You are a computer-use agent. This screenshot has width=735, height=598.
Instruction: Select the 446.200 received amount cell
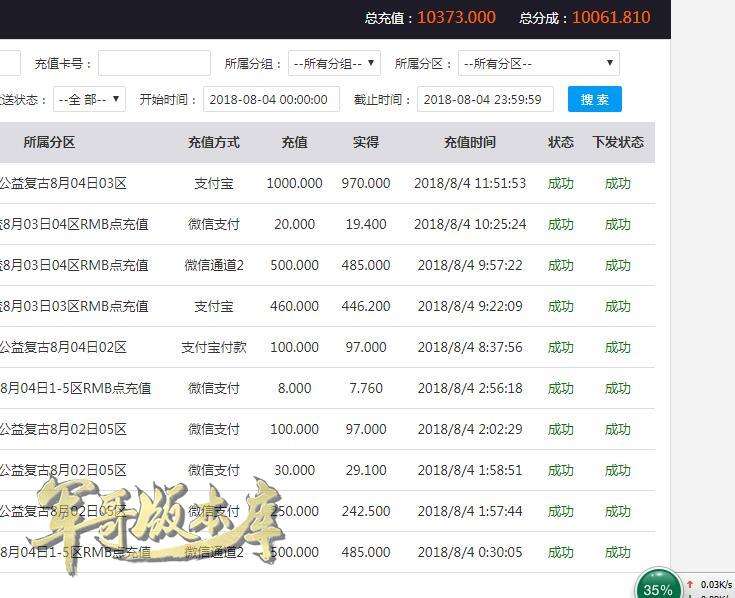pyautogui.click(x=366, y=306)
